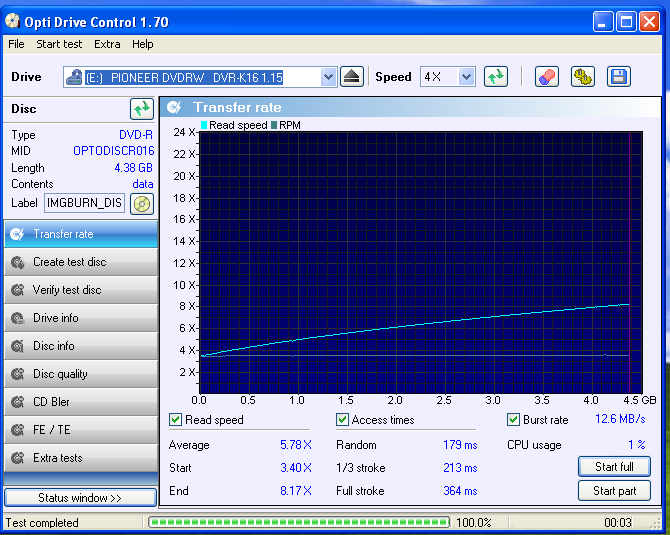Click the RPM legend swatch

[x=274, y=125]
